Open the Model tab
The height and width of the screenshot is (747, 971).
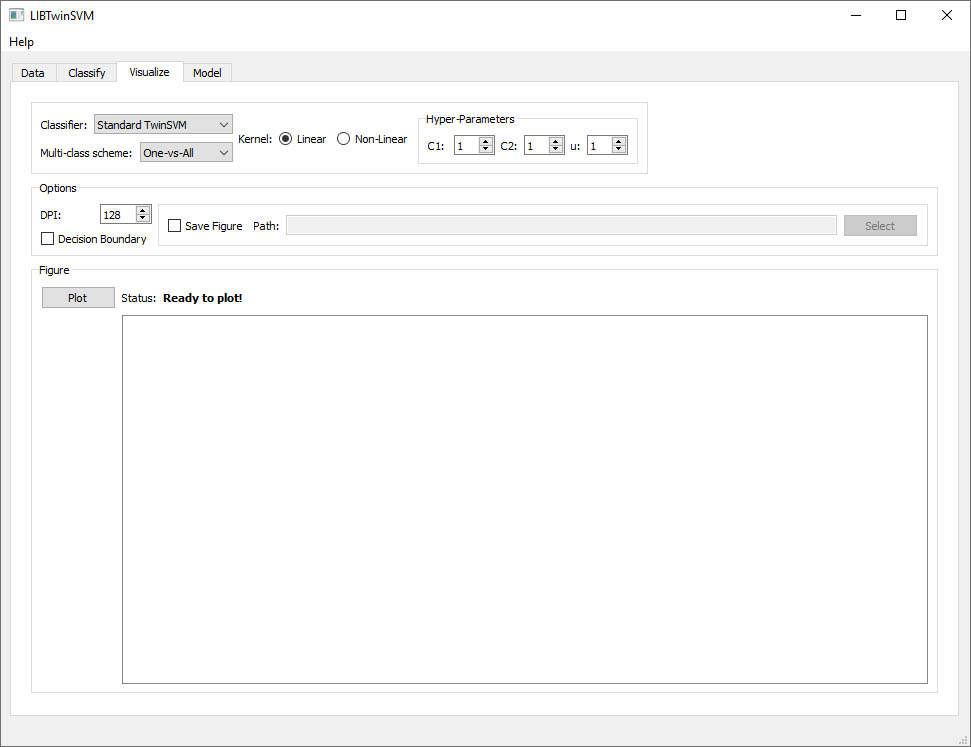click(x=207, y=73)
